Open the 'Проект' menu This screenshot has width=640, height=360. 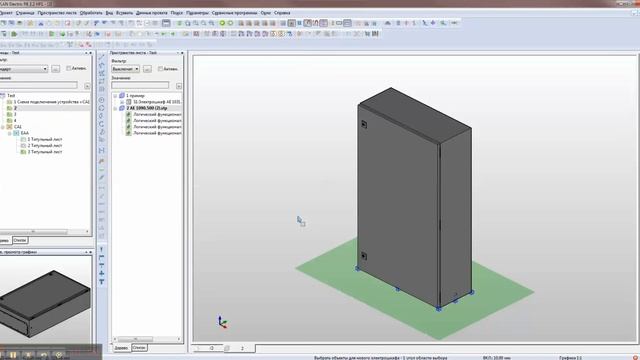click(6, 13)
